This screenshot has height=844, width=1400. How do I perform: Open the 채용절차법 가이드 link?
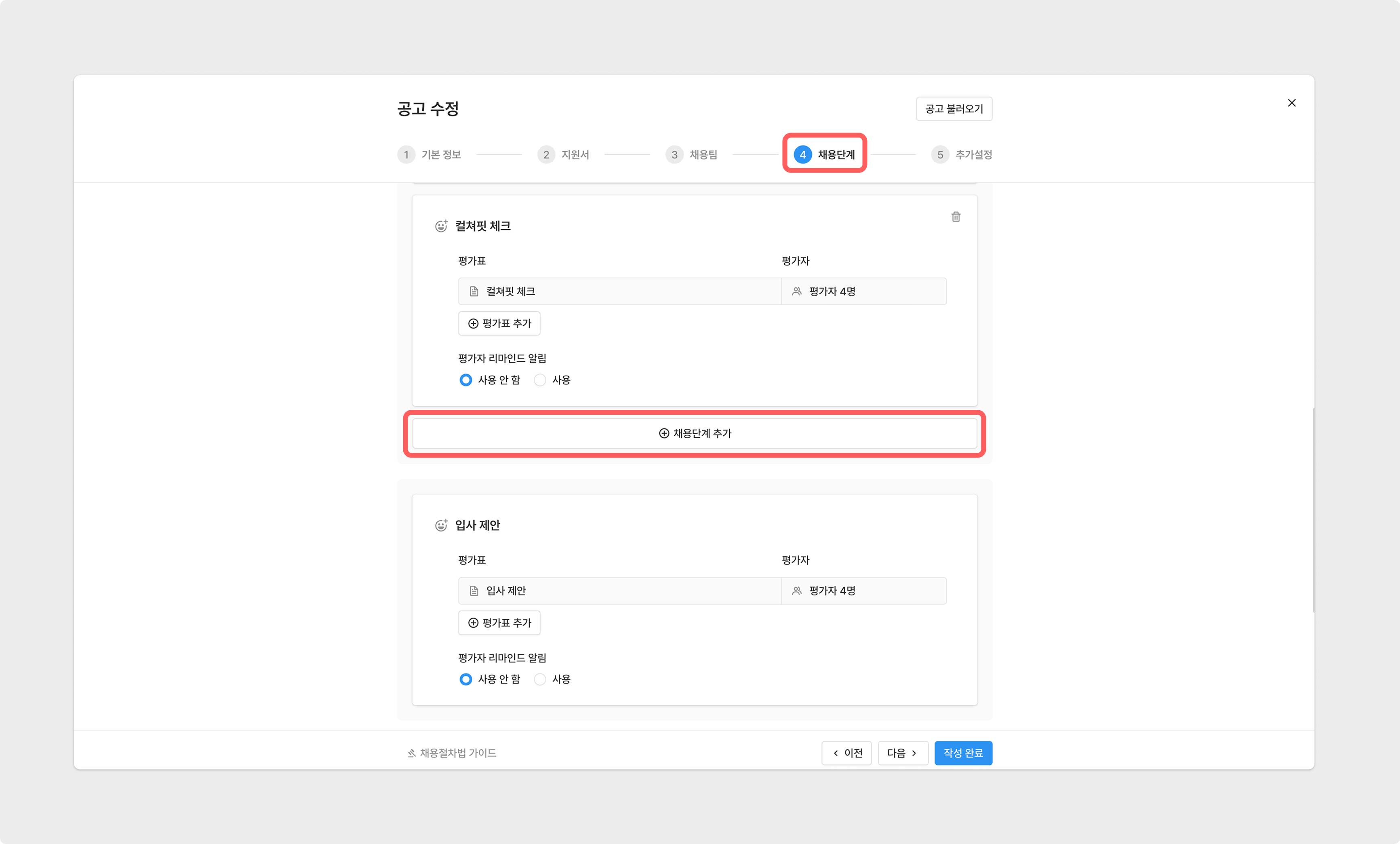click(x=452, y=753)
